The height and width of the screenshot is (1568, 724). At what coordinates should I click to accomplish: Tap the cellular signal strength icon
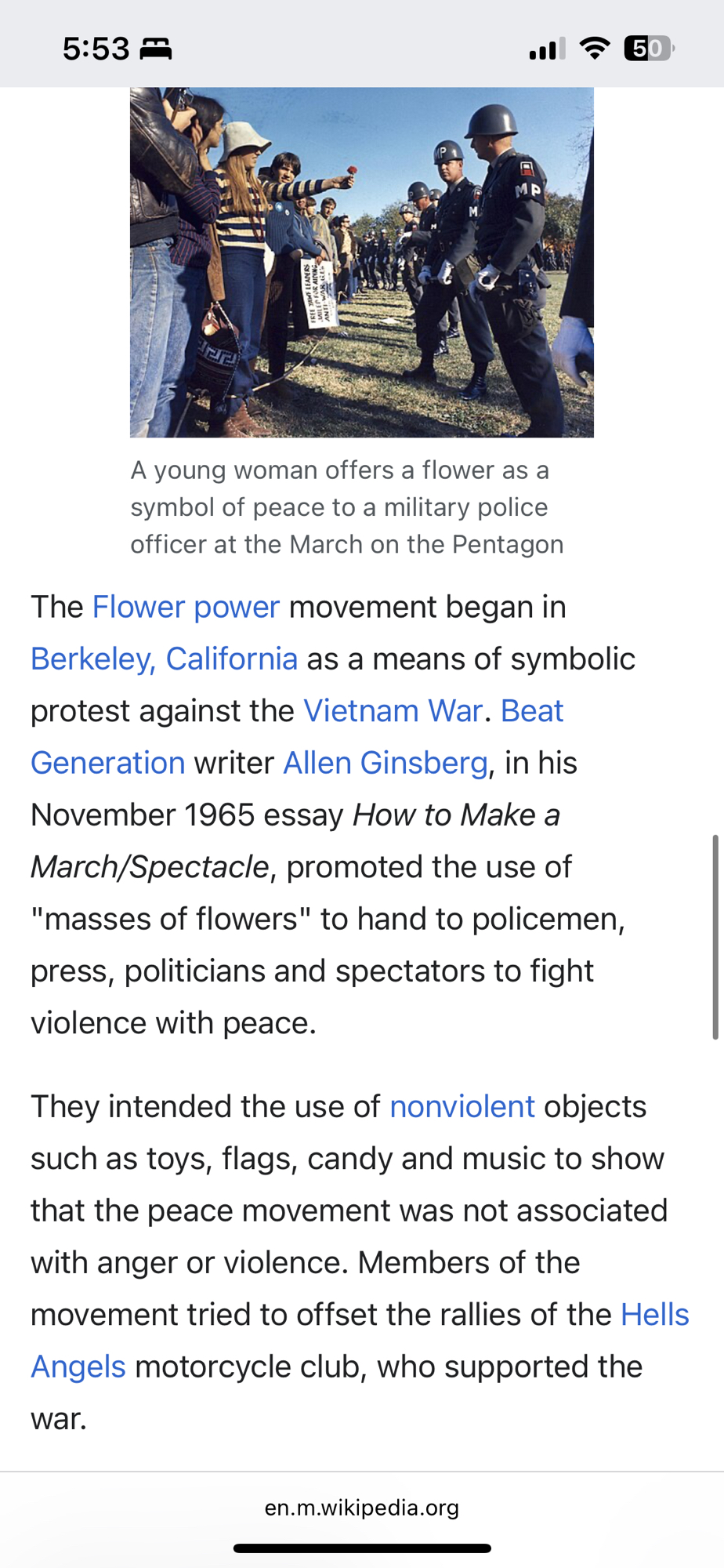click(547, 49)
